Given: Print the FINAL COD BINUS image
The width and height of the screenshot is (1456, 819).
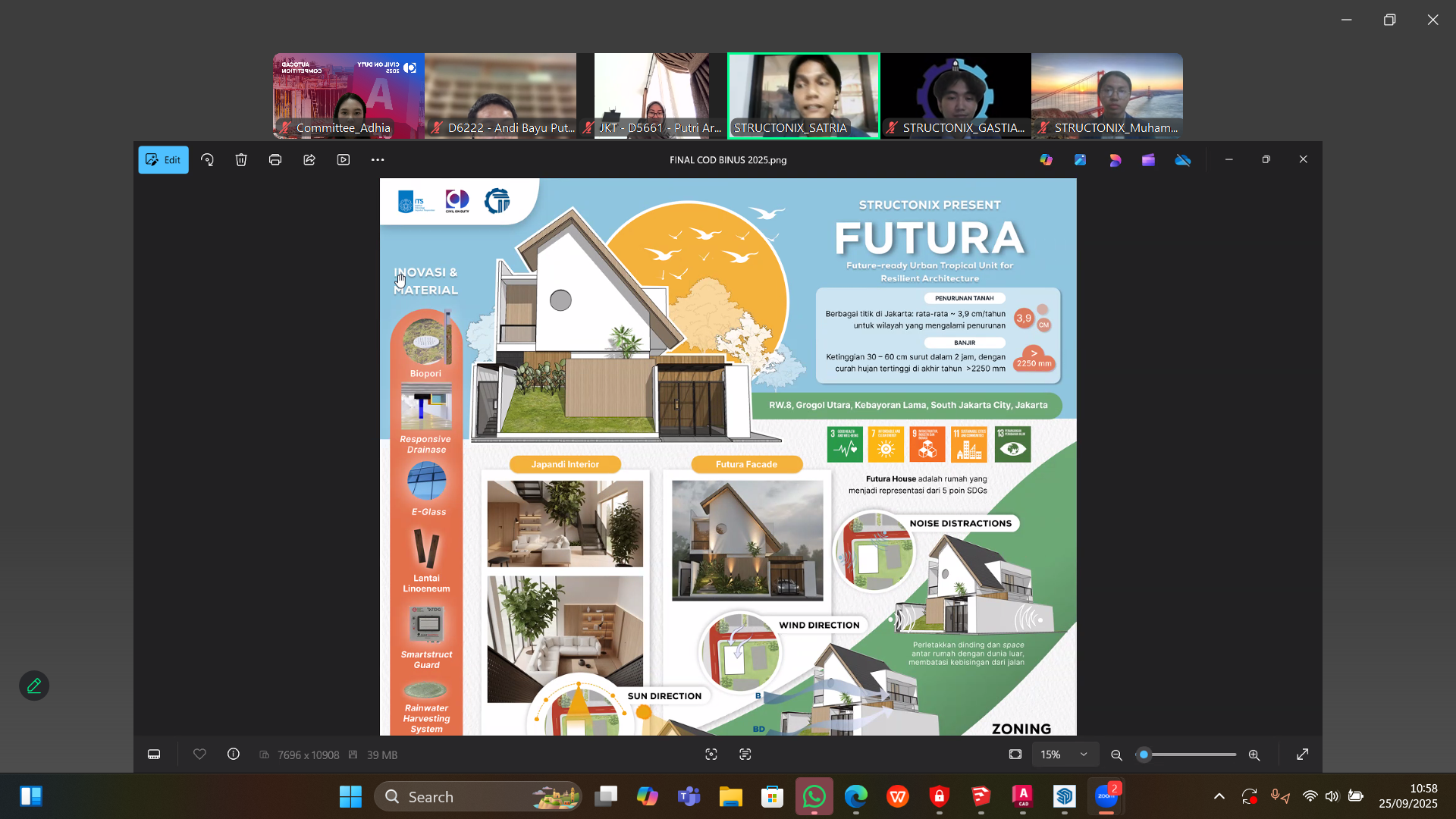Looking at the screenshot, I should coord(275,160).
